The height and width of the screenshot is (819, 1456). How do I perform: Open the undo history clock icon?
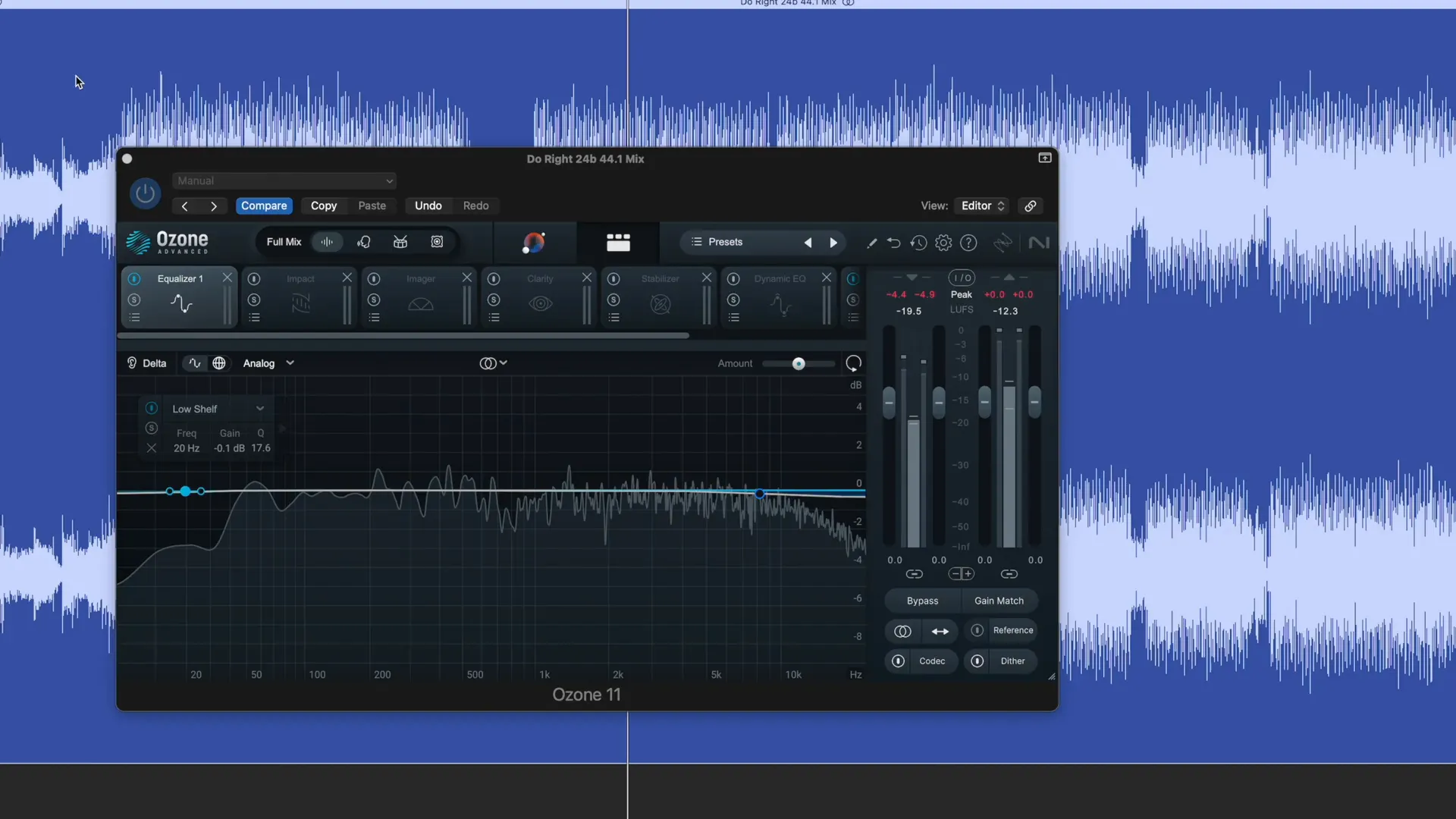point(918,243)
